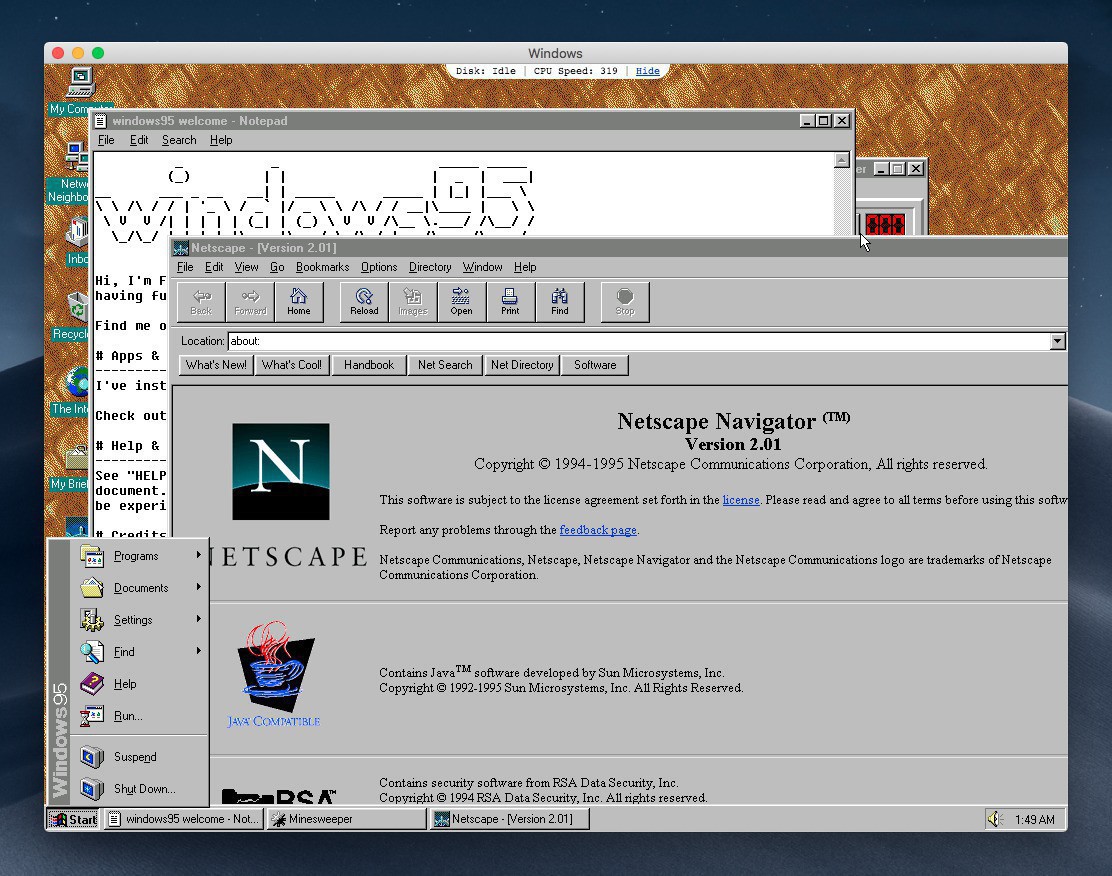The height and width of the screenshot is (876, 1112).
Task: Print the page using Print icon
Action: (510, 301)
